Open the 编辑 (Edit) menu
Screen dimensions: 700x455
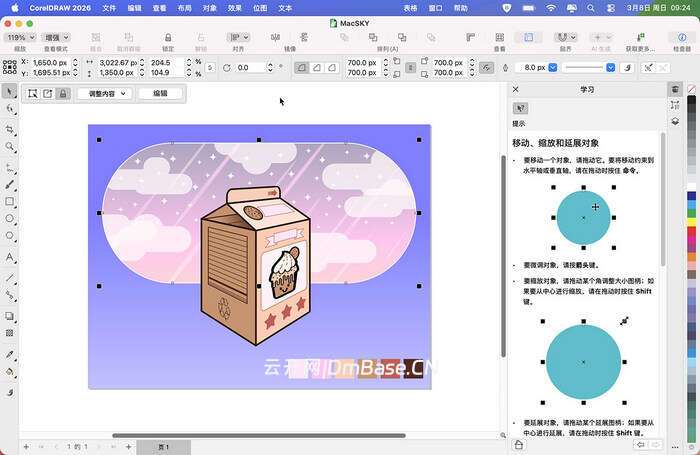134,8
